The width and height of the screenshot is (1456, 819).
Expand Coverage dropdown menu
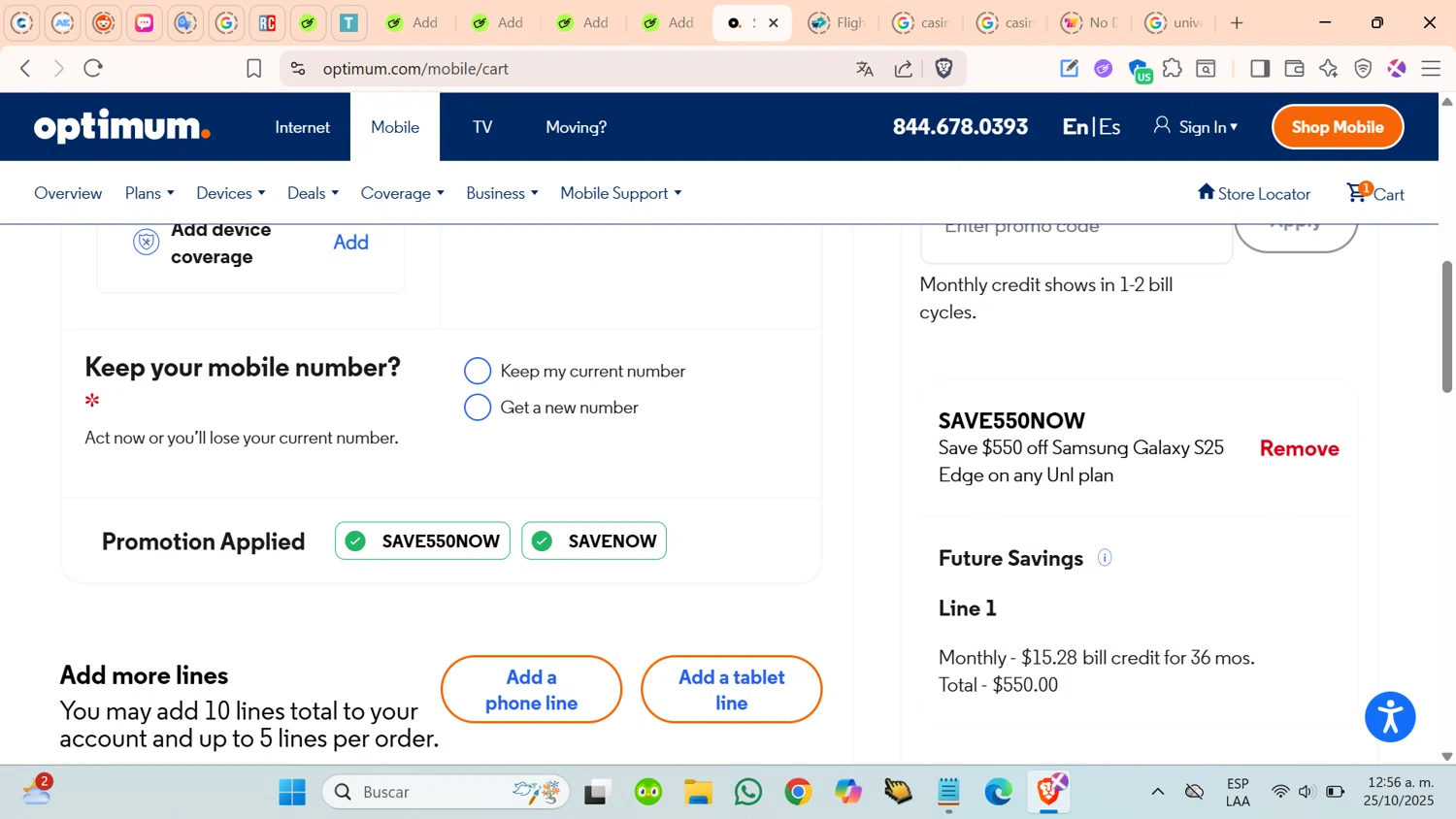[x=402, y=193]
